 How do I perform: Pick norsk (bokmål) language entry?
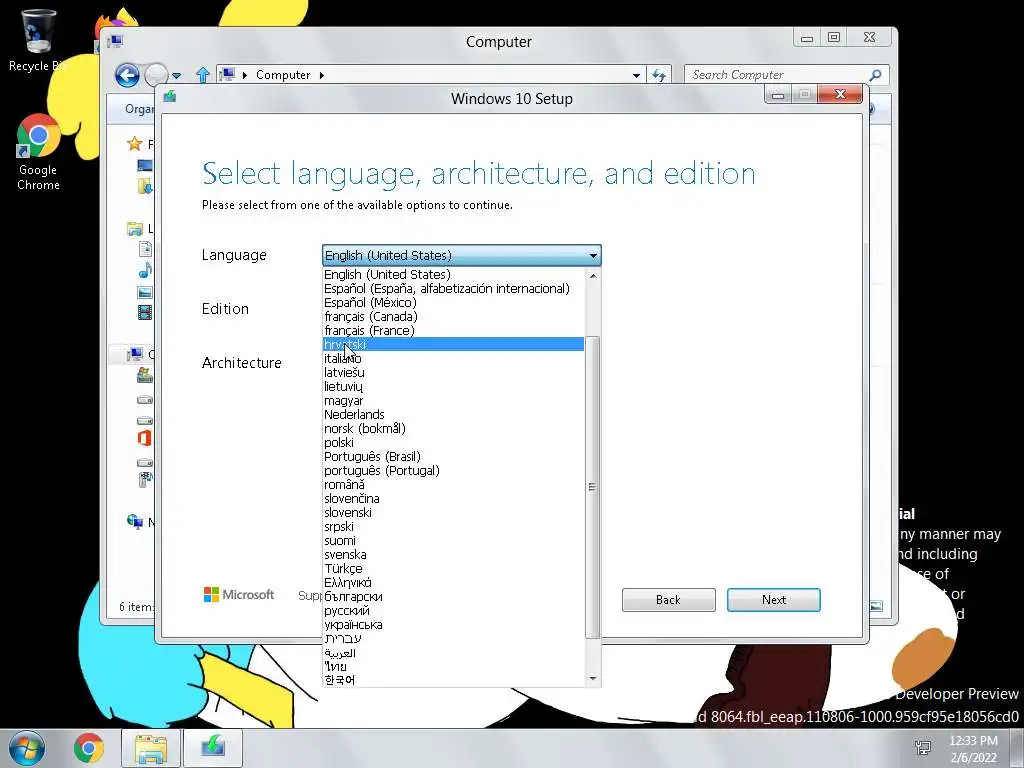(x=453, y=428)
